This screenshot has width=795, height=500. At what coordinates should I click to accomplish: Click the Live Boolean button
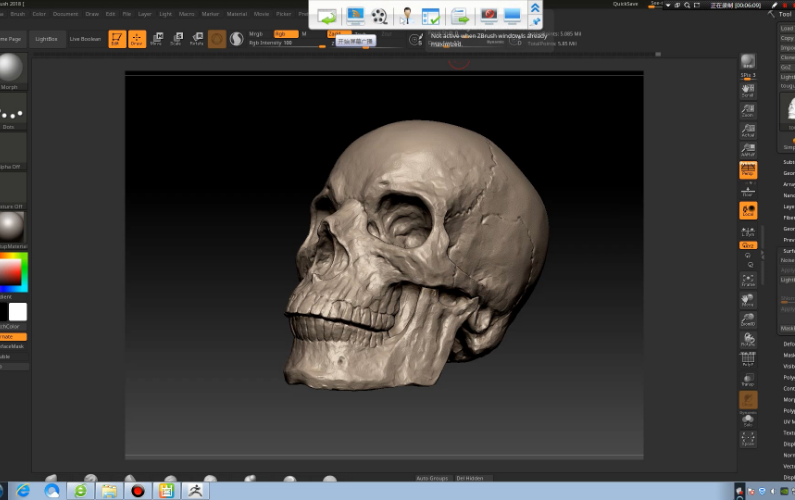click(x=85, y=39)
